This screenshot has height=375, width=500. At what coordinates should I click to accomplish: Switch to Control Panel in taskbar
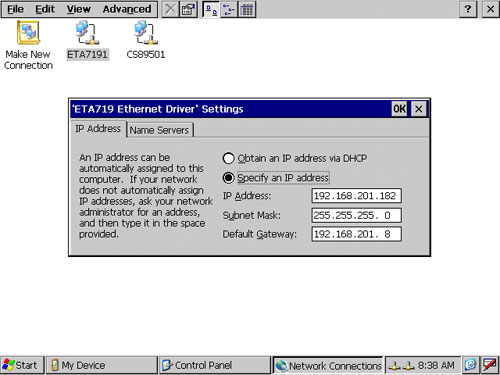click(215, 365)
